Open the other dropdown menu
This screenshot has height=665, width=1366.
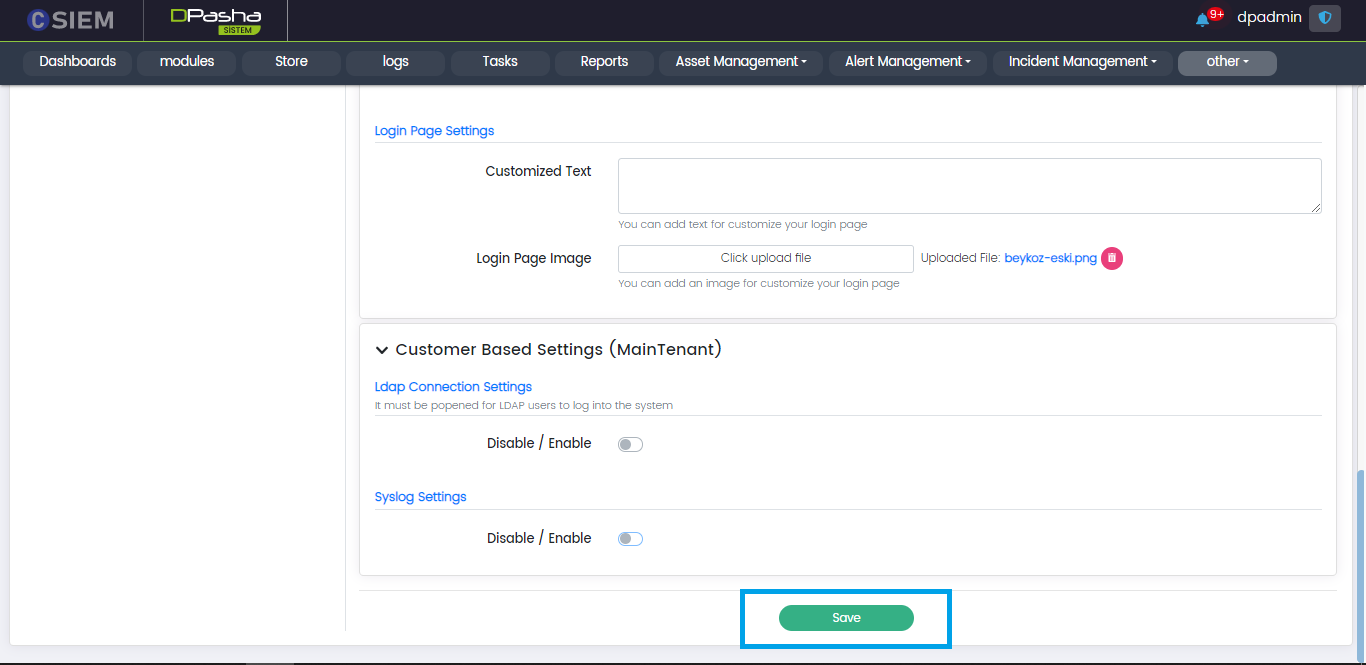coord(1227,62)
